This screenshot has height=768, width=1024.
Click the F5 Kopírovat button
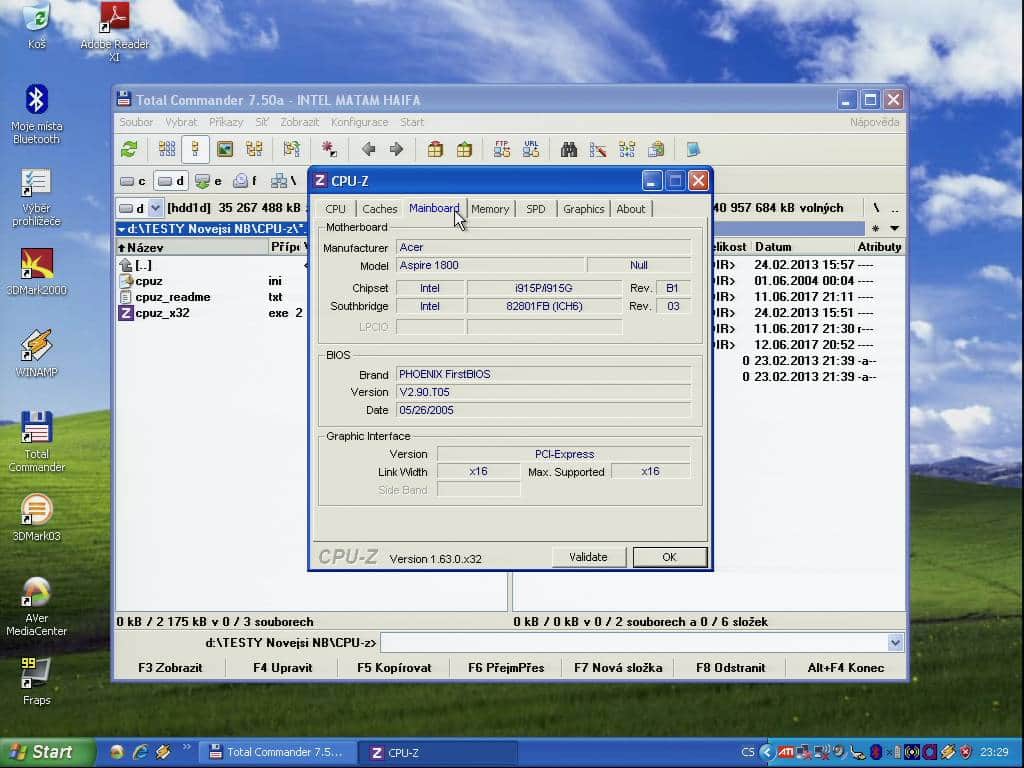tap(394, 667)
